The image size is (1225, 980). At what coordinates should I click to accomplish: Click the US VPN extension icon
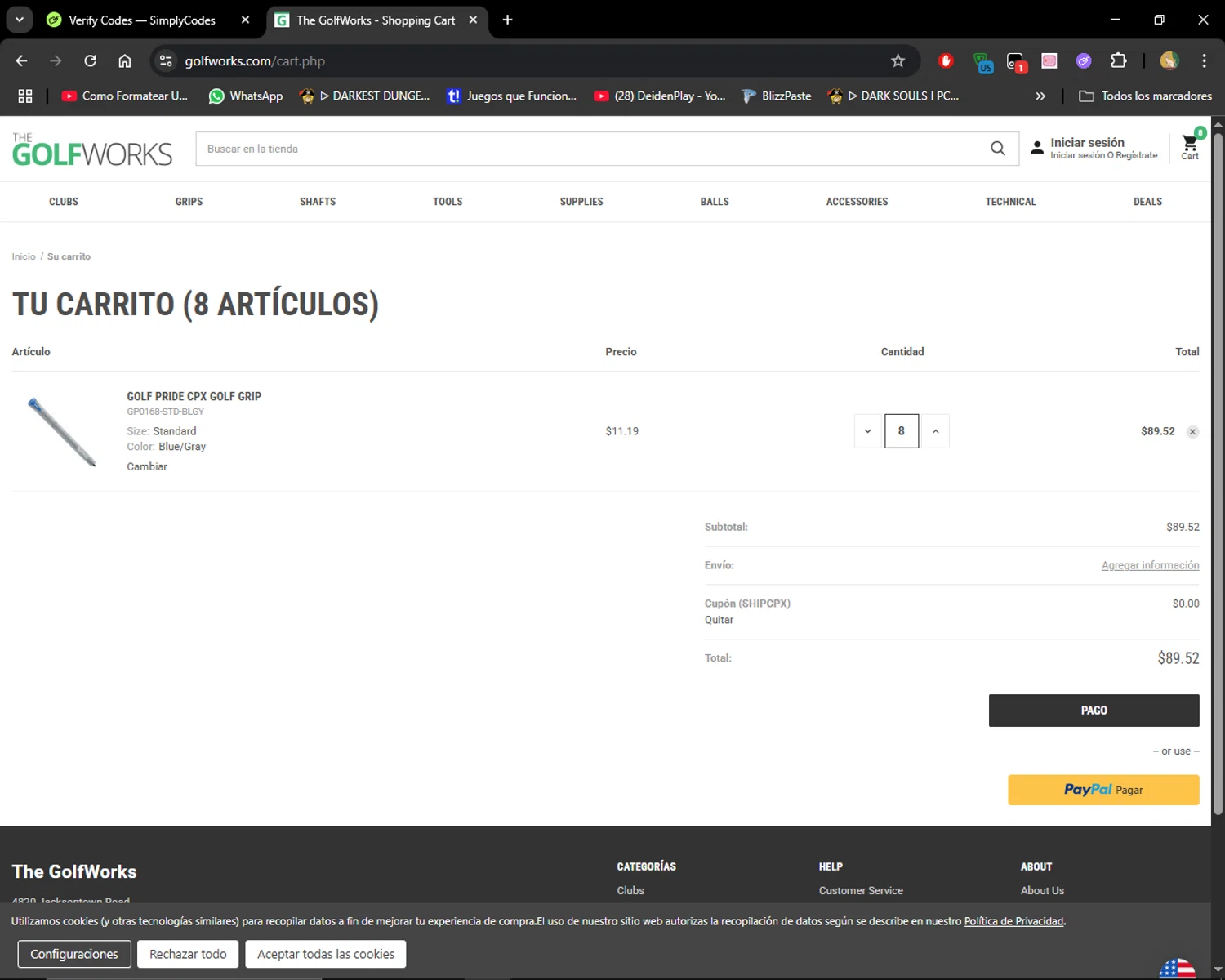pos(983,62)
